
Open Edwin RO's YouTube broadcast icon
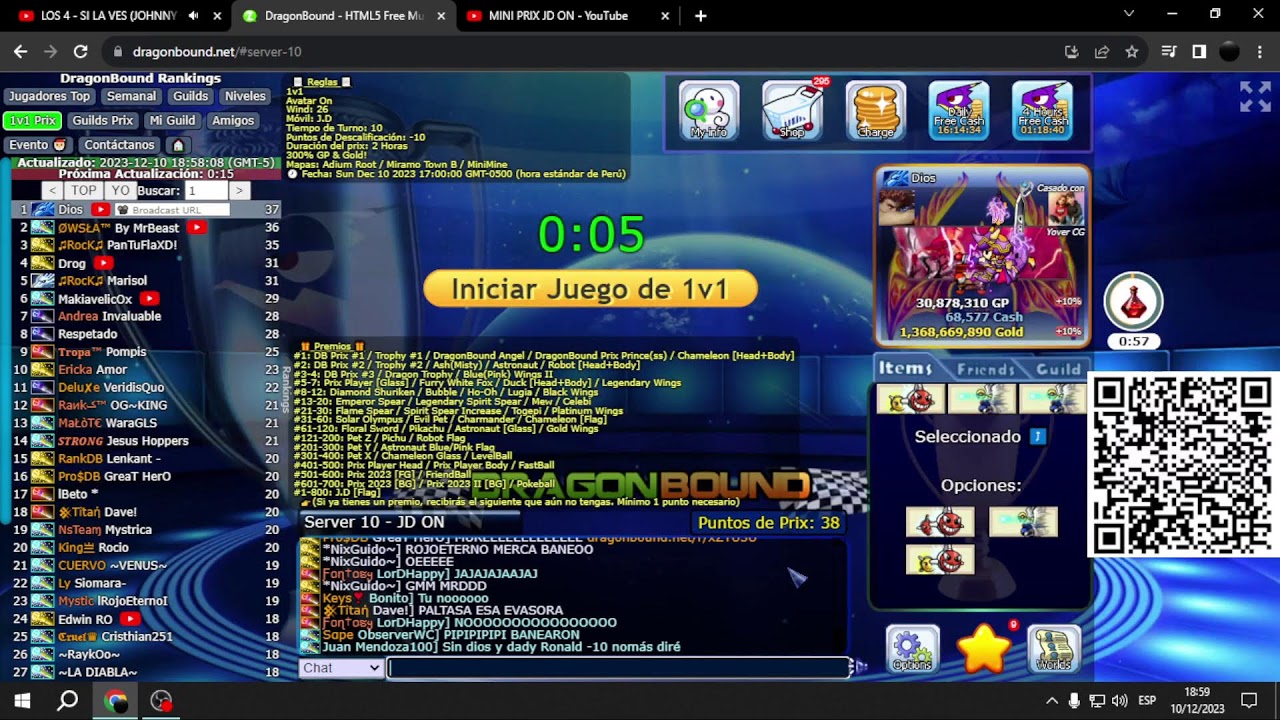pos(129,619)
